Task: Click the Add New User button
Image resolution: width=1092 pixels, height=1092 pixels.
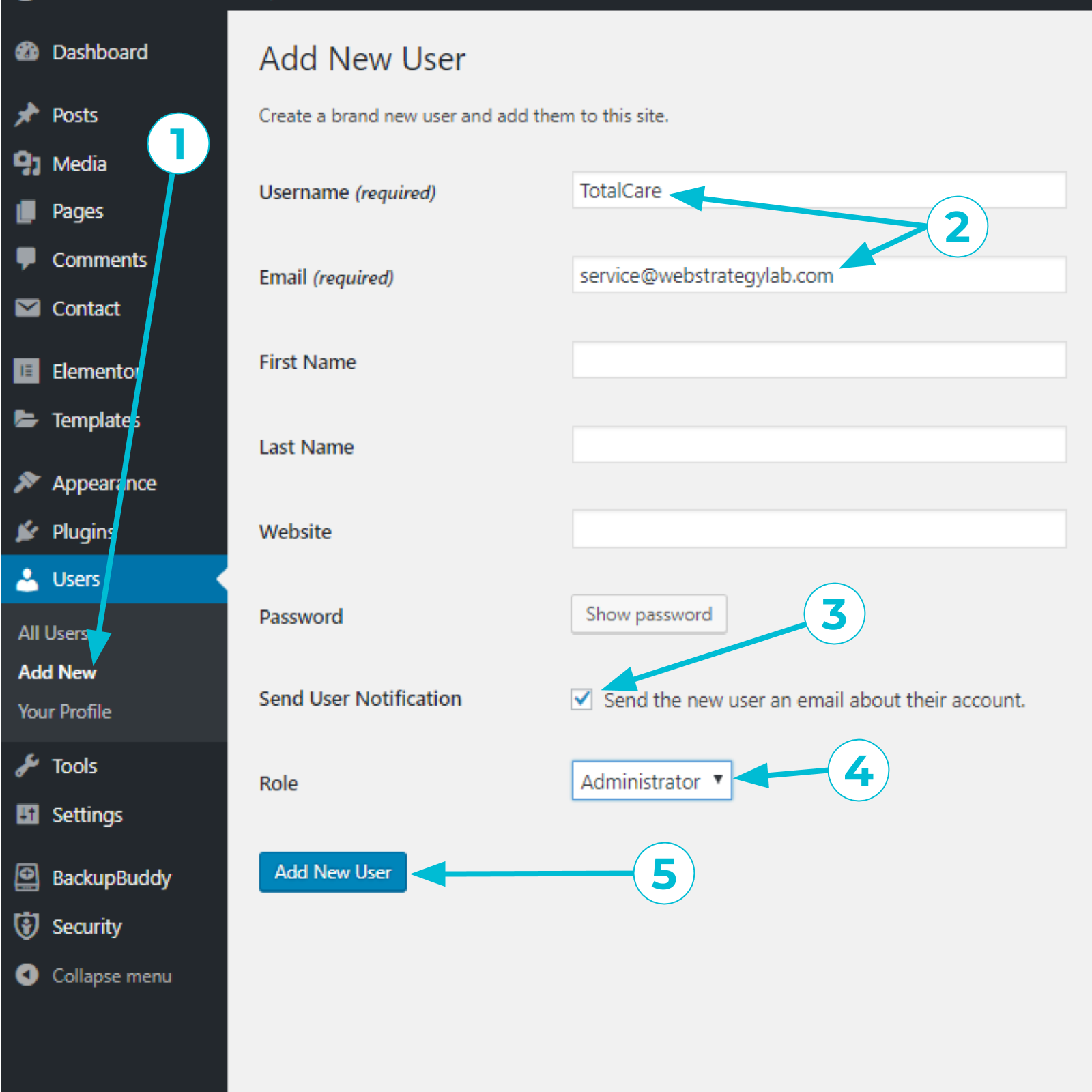Action: tap(333, 872)
